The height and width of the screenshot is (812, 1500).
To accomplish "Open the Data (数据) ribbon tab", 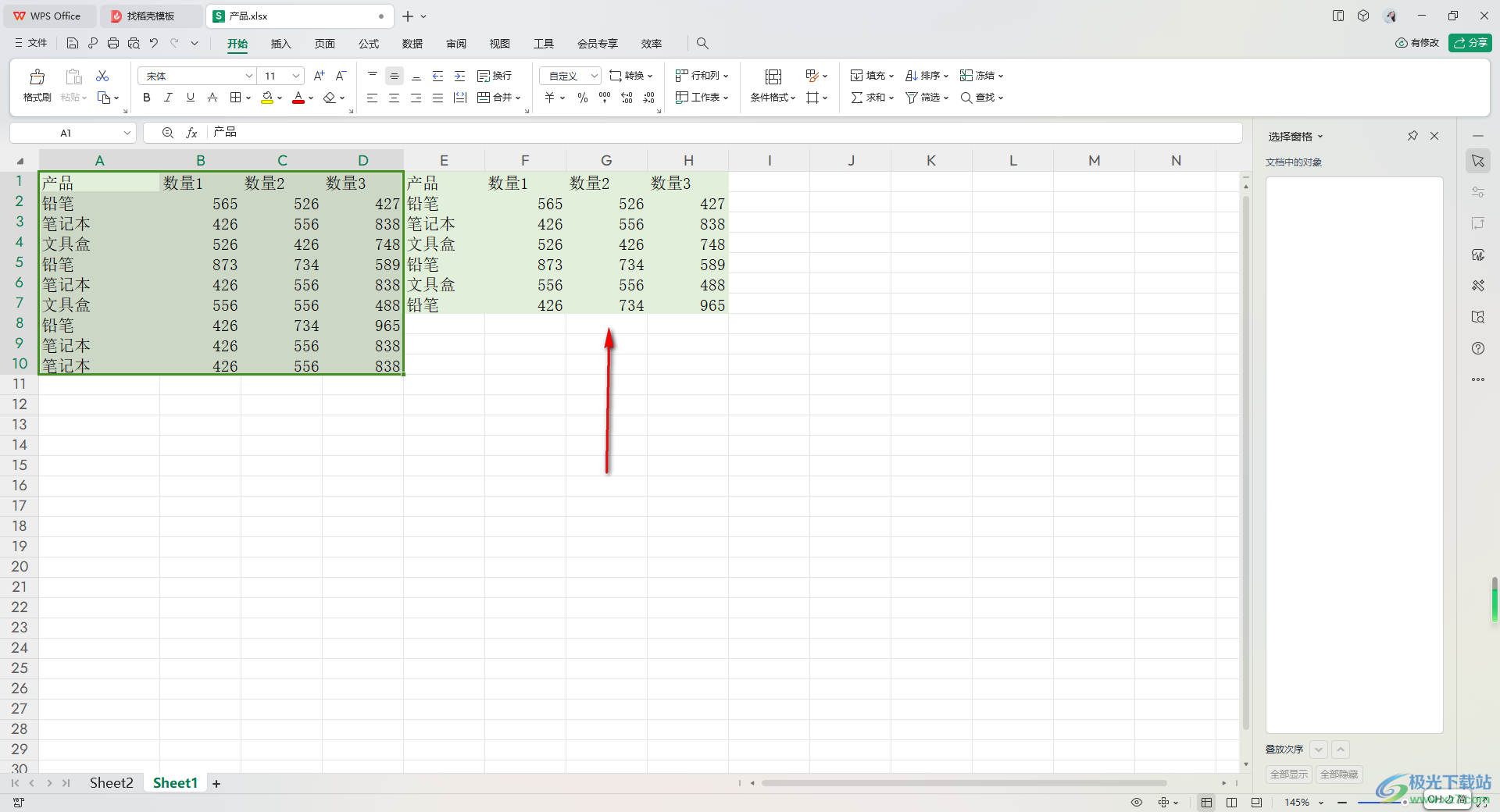I will pos(412,44).
